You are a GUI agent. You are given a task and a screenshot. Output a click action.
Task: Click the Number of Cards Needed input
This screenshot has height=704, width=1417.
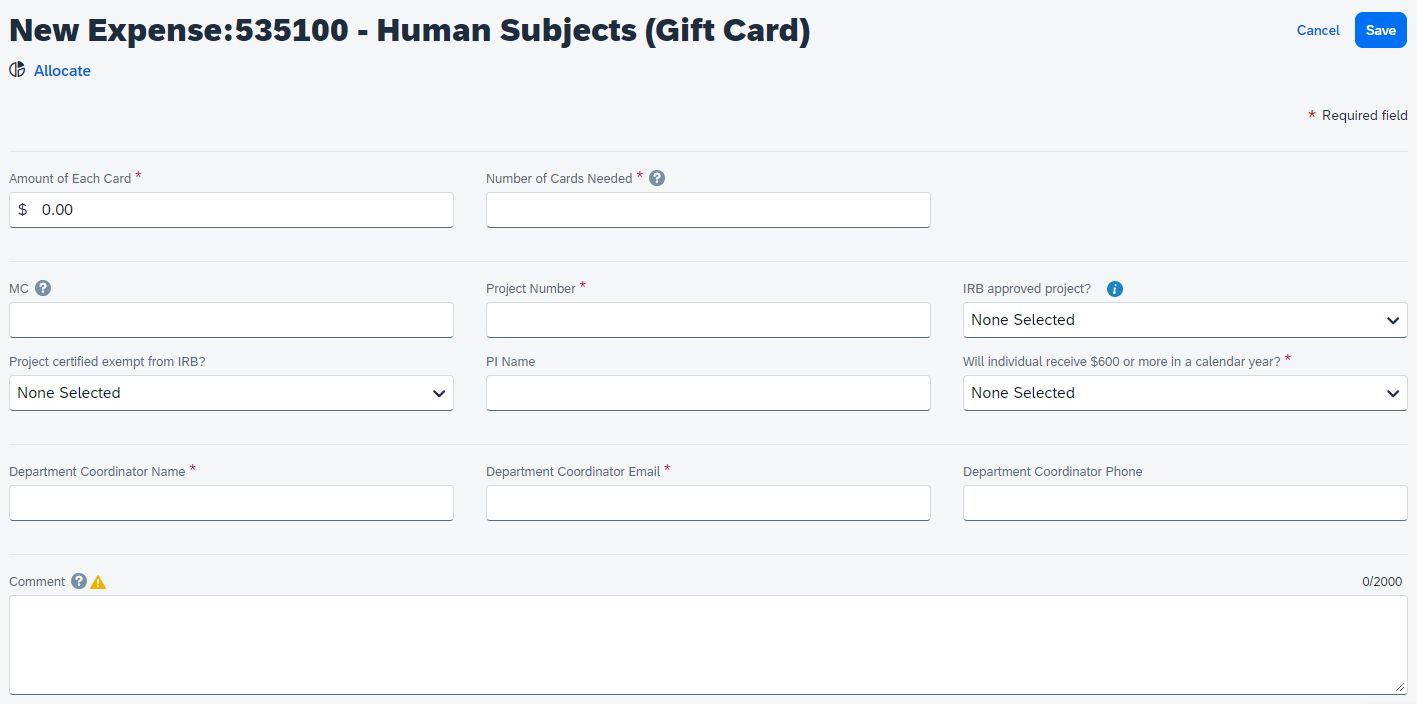click(x=708, y=210)
